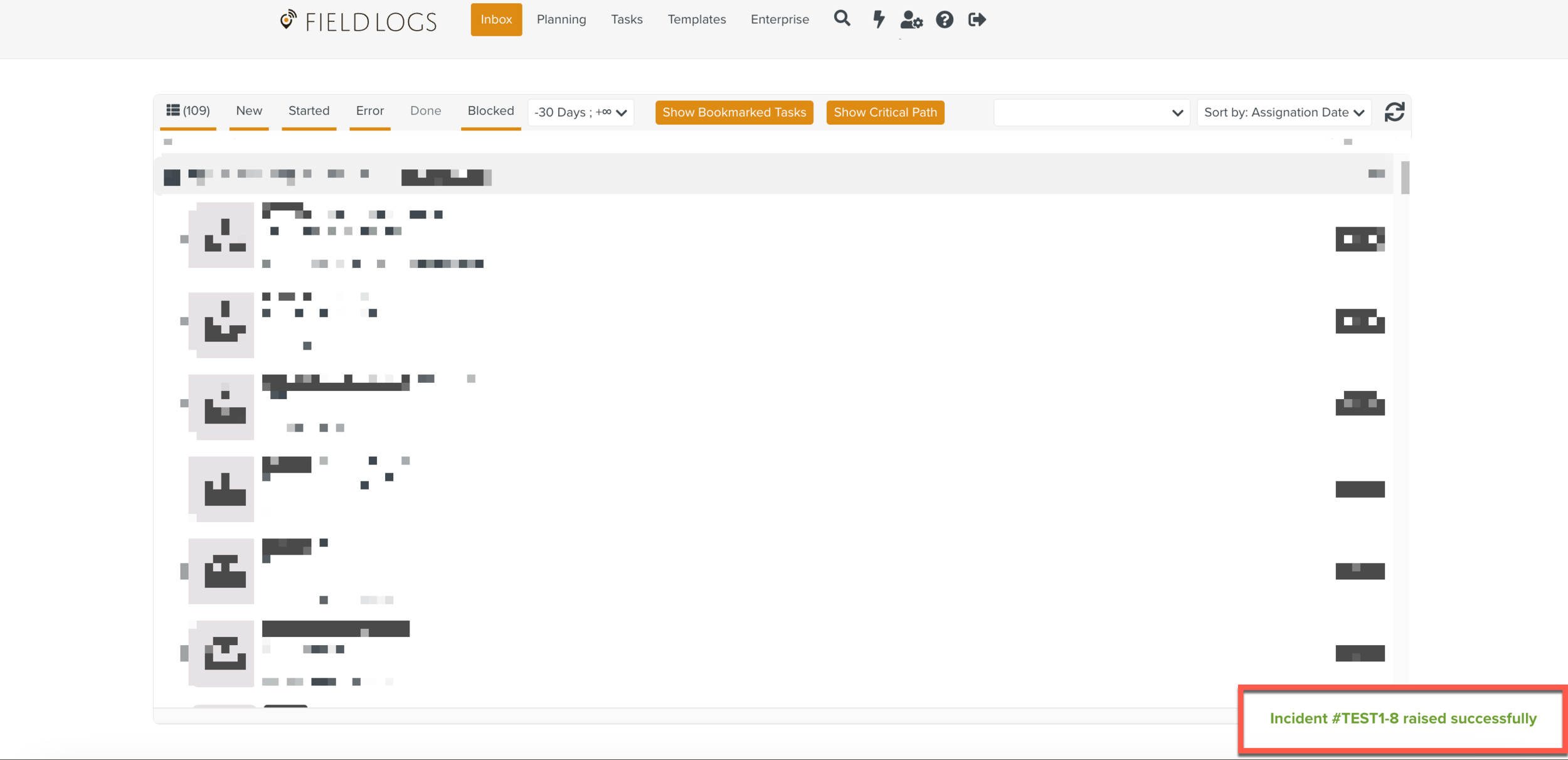Click Show Bookmarked Tasks button
Screen dimensions: 1568x760
pyautogui.click(x=734, y=112)
